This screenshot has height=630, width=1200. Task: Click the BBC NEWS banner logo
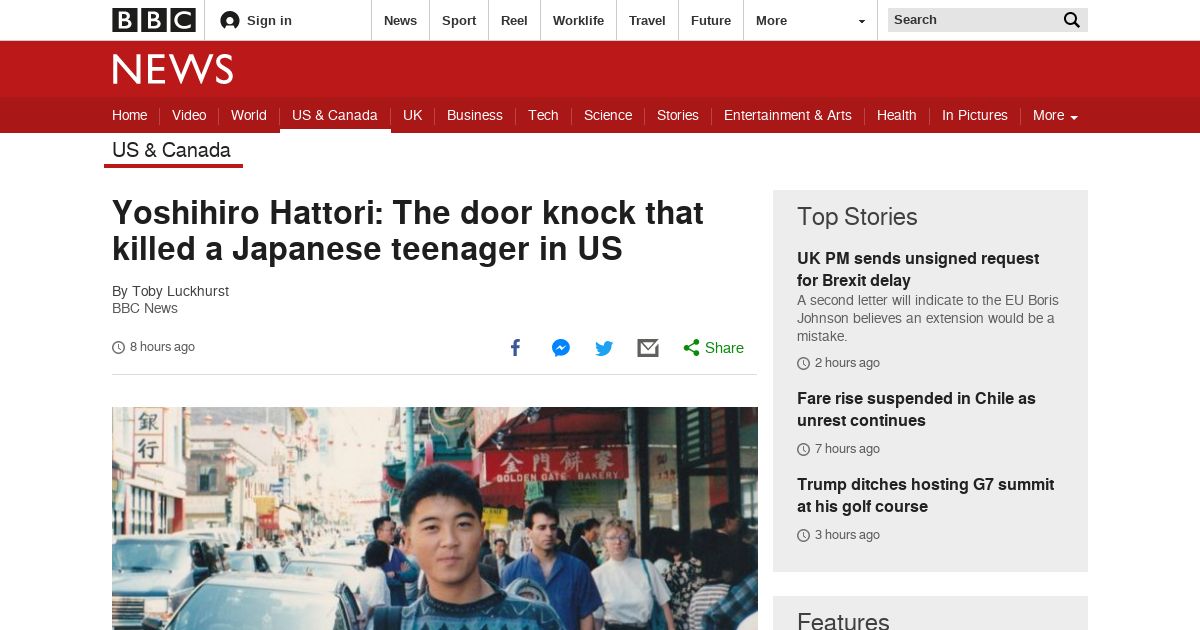[x=172, y=69]
